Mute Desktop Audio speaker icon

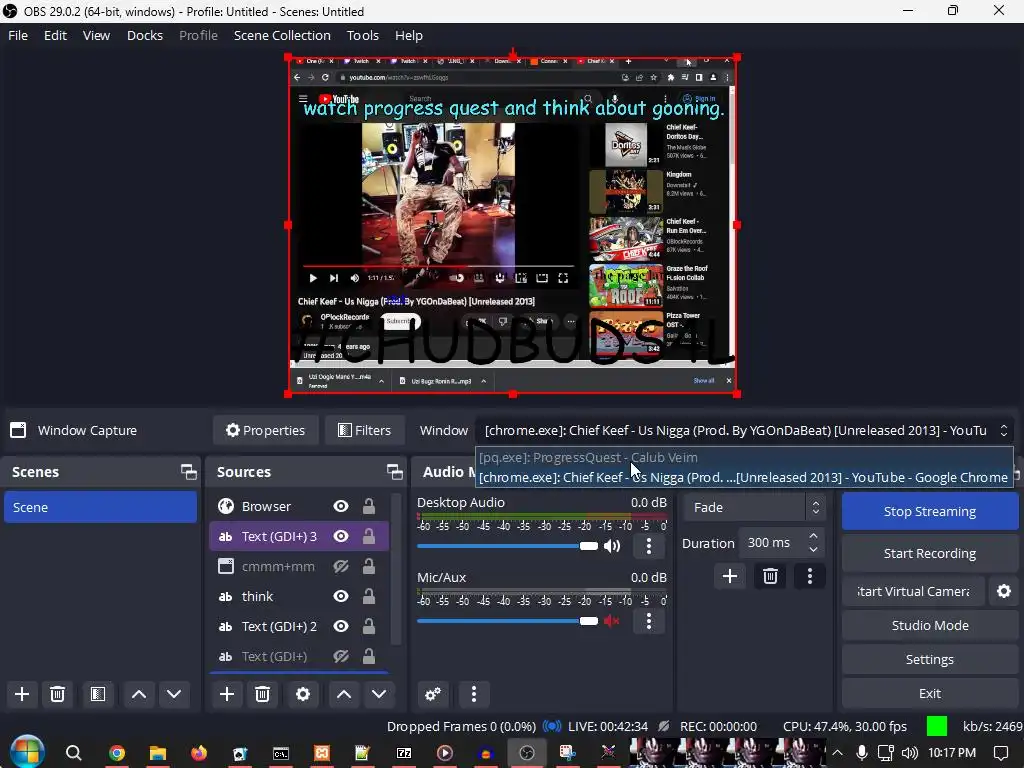point(612,546)
